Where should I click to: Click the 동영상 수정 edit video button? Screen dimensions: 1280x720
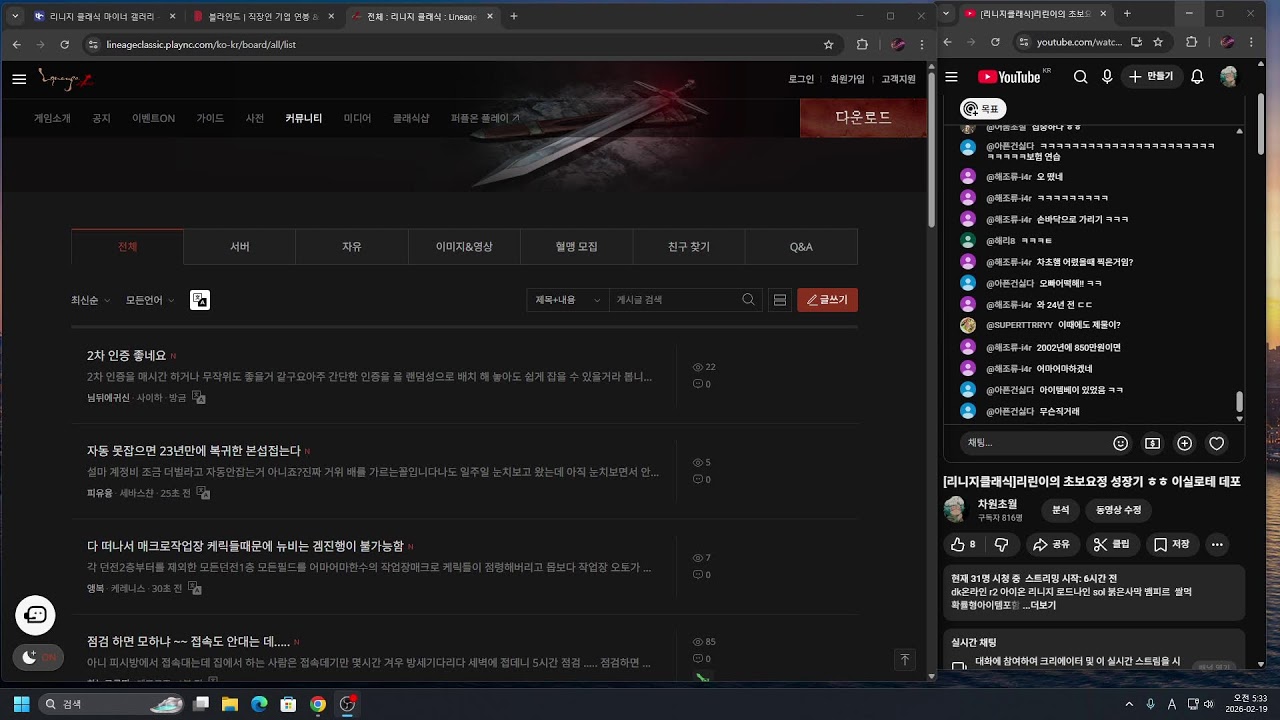click(1118, 510)
